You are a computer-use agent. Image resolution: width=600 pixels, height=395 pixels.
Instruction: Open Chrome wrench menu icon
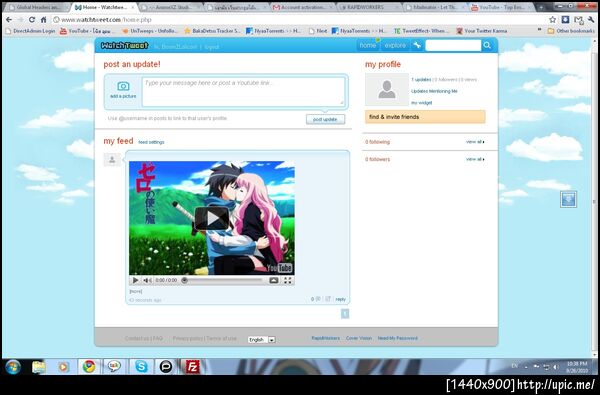592,20
